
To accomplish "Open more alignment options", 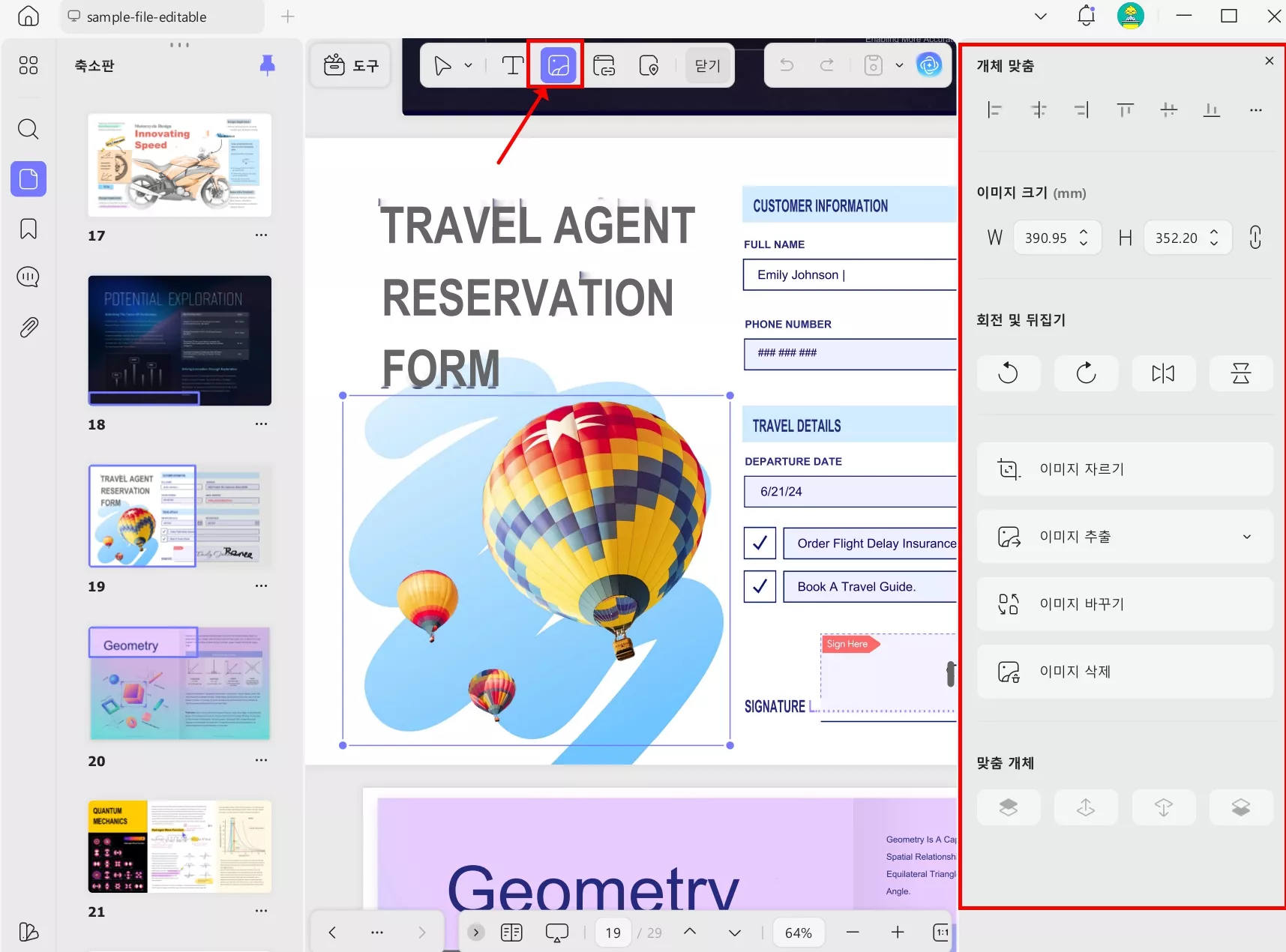I will tap(1256, 110).
